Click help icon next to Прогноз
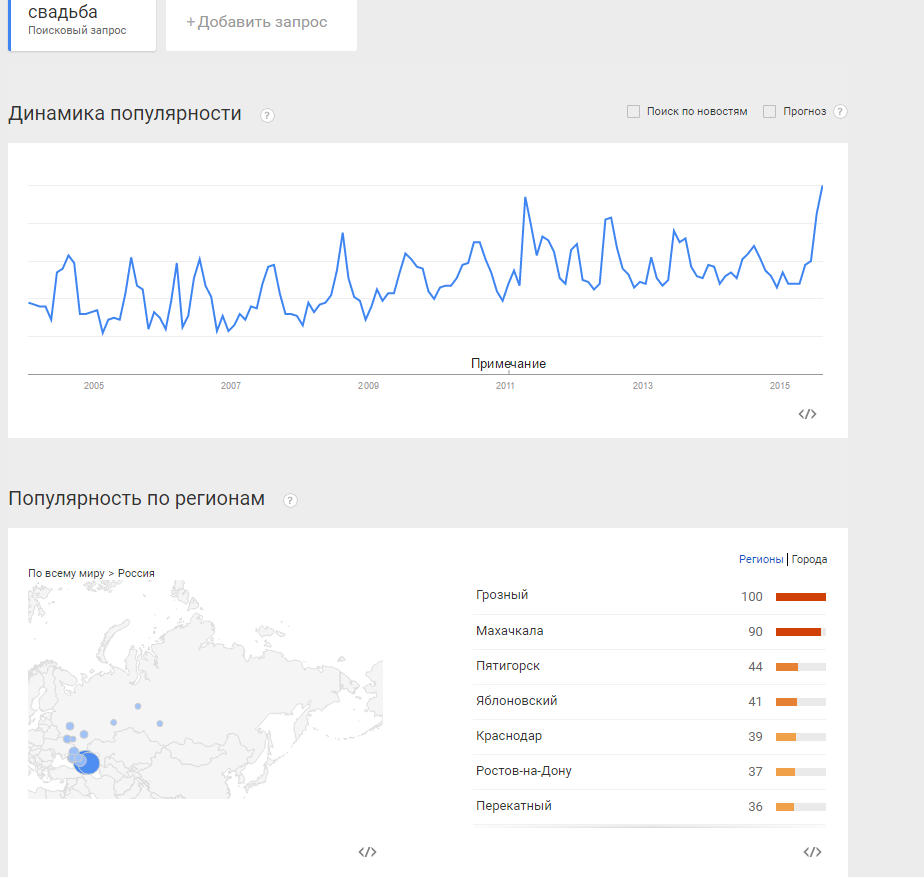 tap(840, 111)
